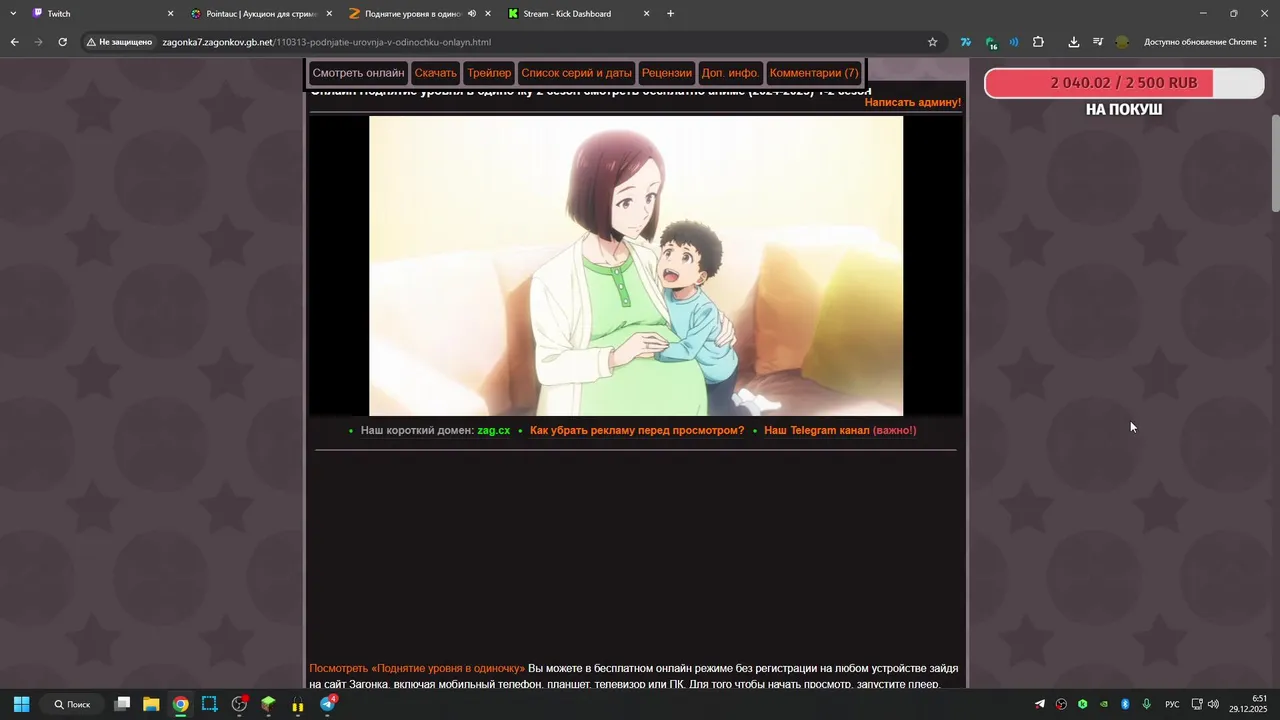Viewport: 1280px width, 720px height.
Task: Open the Minecraft grass block taskbar icon
Action: [268, 704]
